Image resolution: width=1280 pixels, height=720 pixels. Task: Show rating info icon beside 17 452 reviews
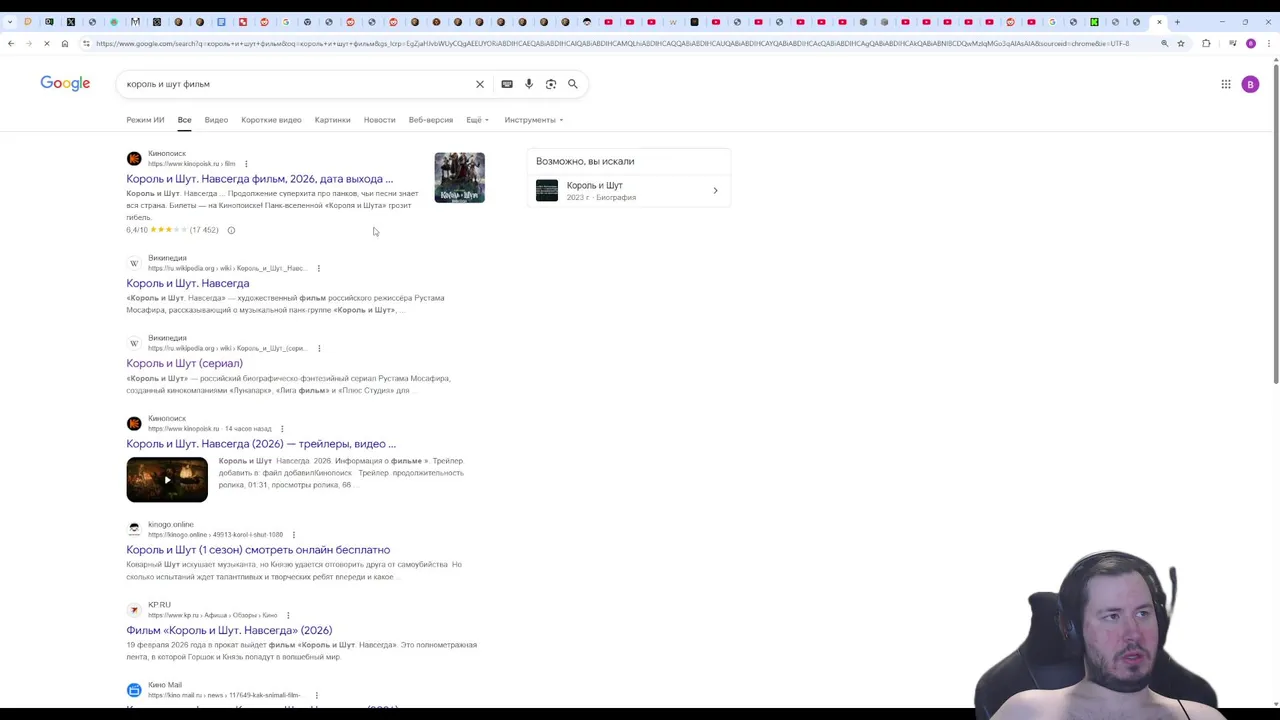click(231, 230)
